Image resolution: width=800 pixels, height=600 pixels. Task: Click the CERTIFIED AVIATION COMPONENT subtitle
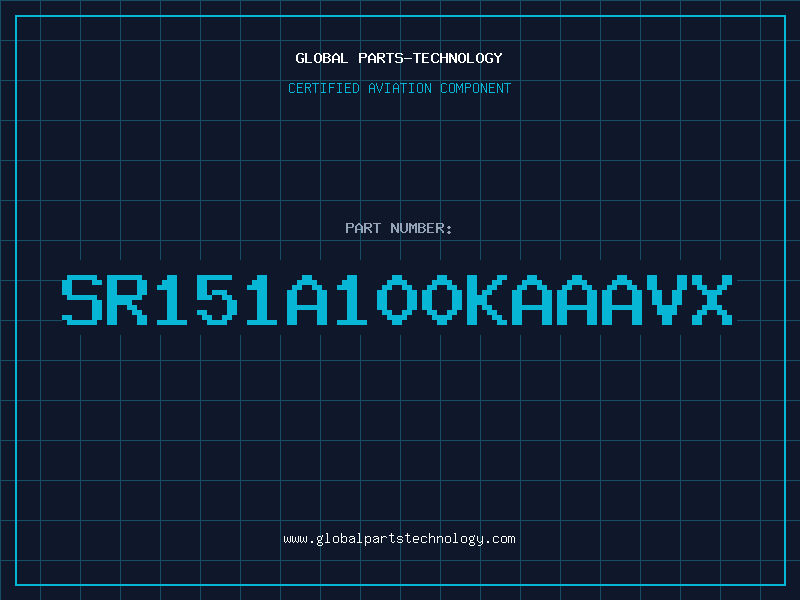click(399, 88)
